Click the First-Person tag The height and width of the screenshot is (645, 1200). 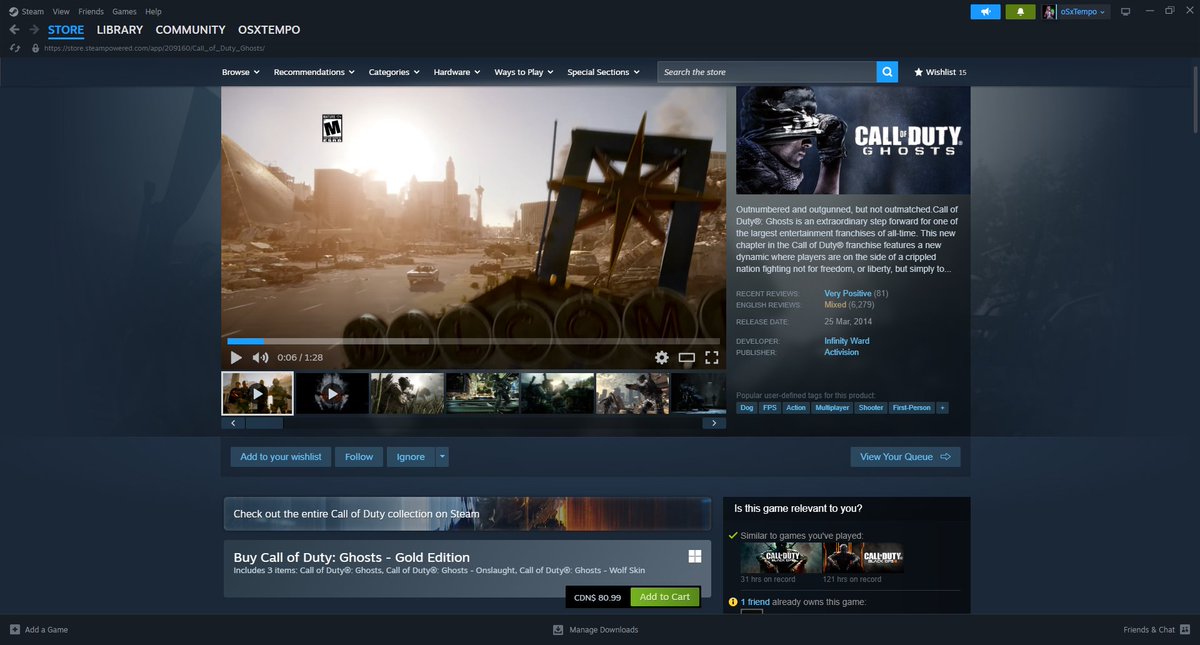click(911, 408)
